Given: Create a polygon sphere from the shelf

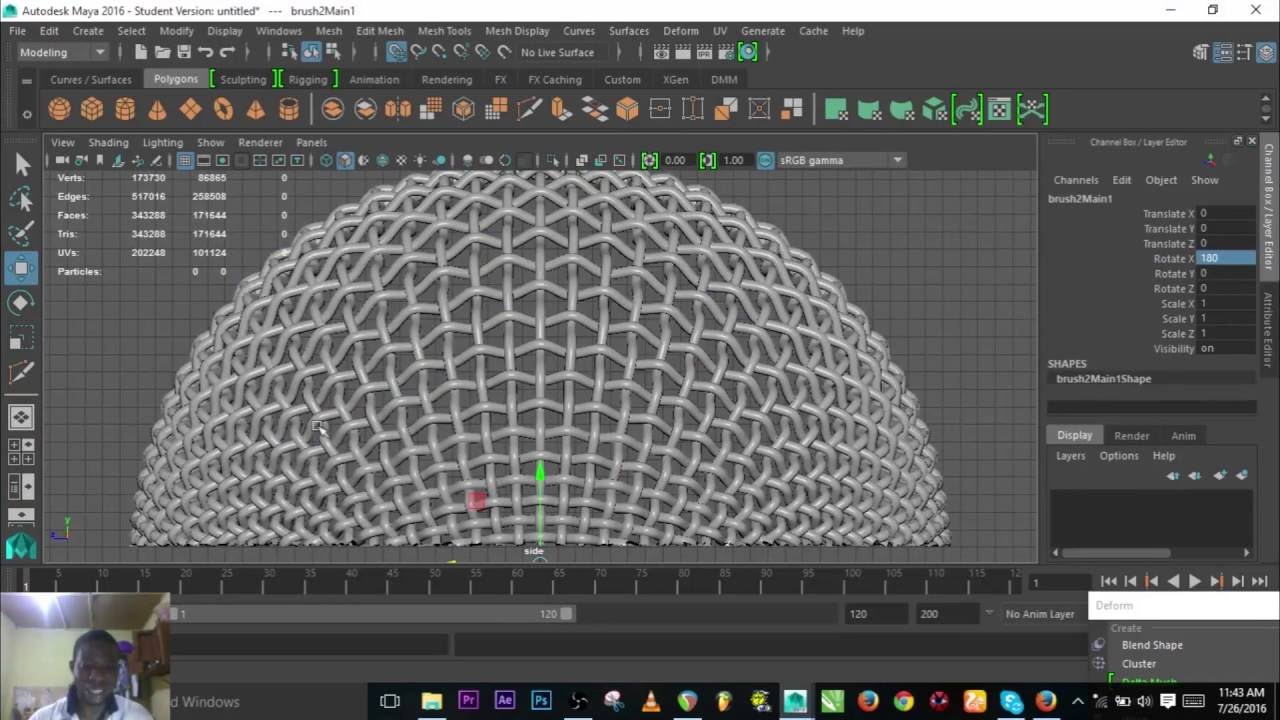Looking at the screenshot, I should coord(59,109).
